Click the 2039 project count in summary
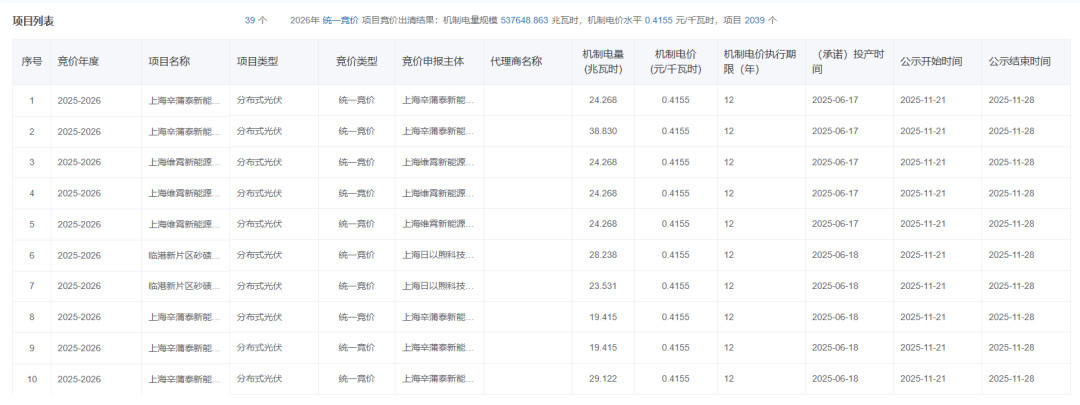 (x=755, y=20)
